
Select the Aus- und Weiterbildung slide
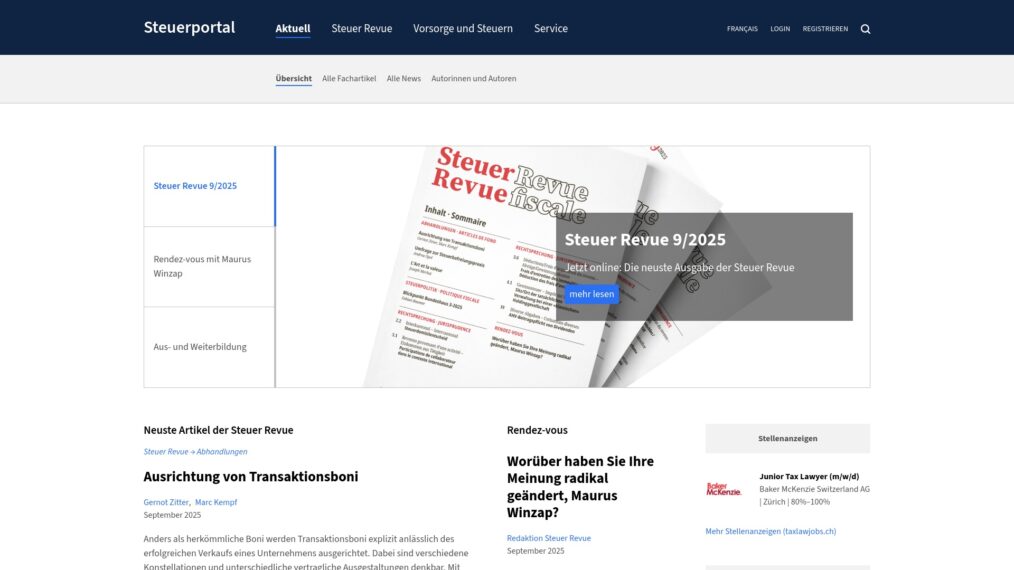(x=210, y=347)
